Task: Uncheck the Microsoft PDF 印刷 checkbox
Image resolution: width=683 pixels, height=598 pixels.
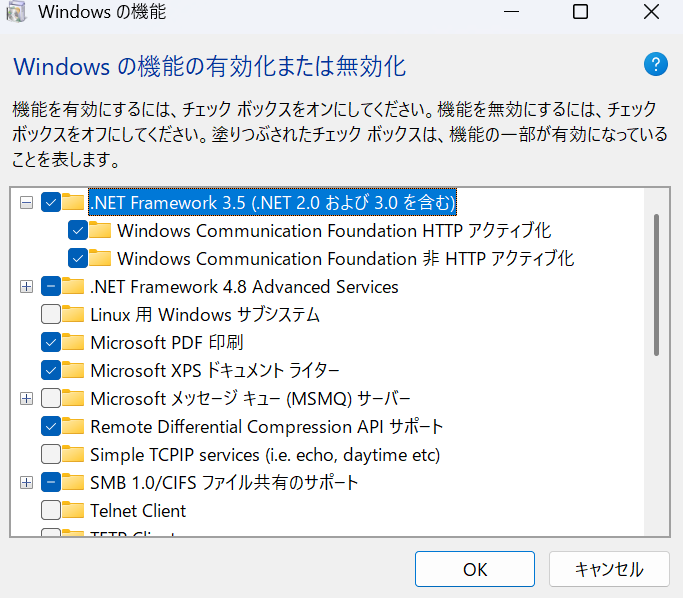Action: pyautogui.click(x=51, y=342)
